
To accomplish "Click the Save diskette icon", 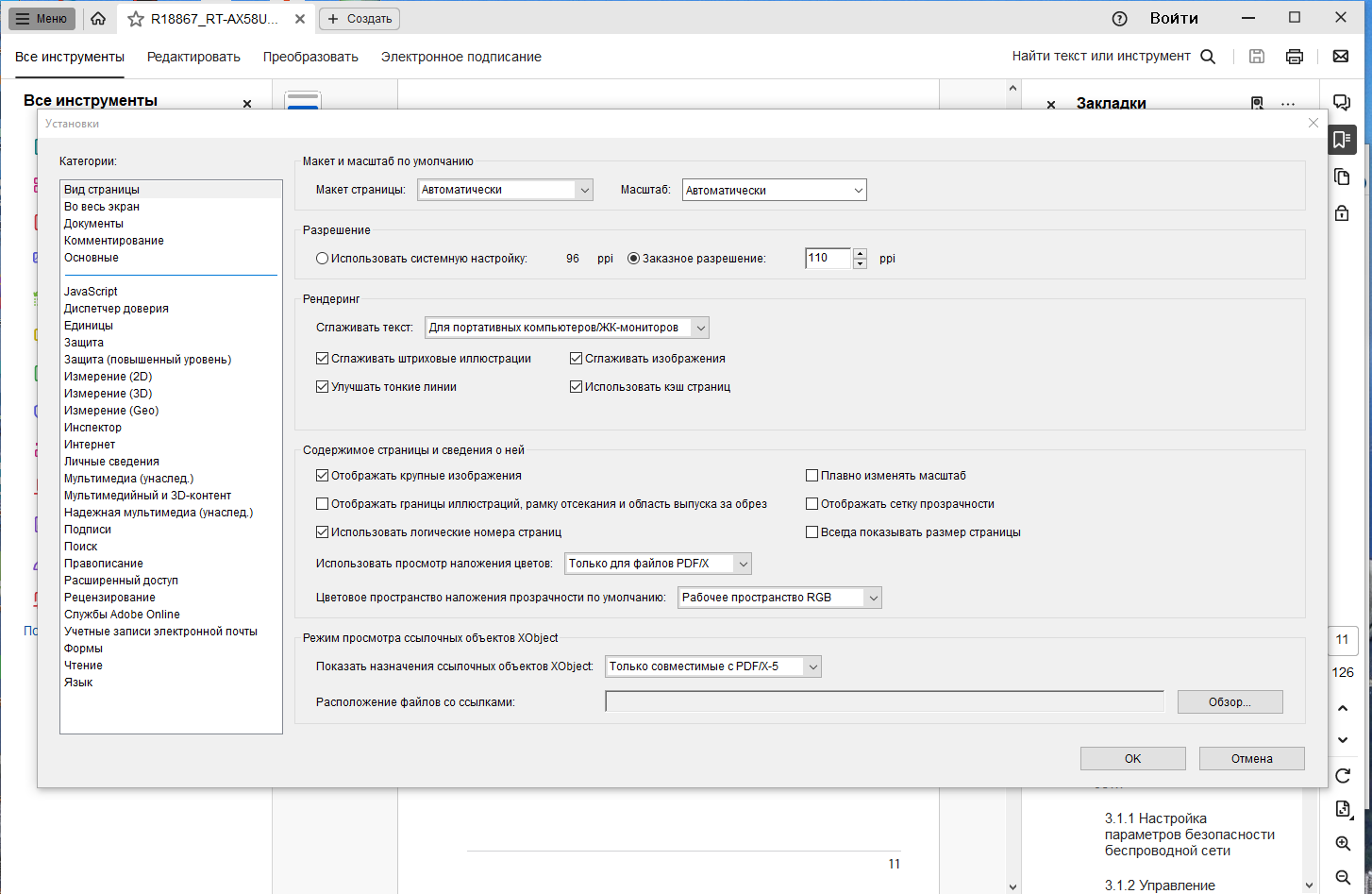I will [x=1257, y=57].
